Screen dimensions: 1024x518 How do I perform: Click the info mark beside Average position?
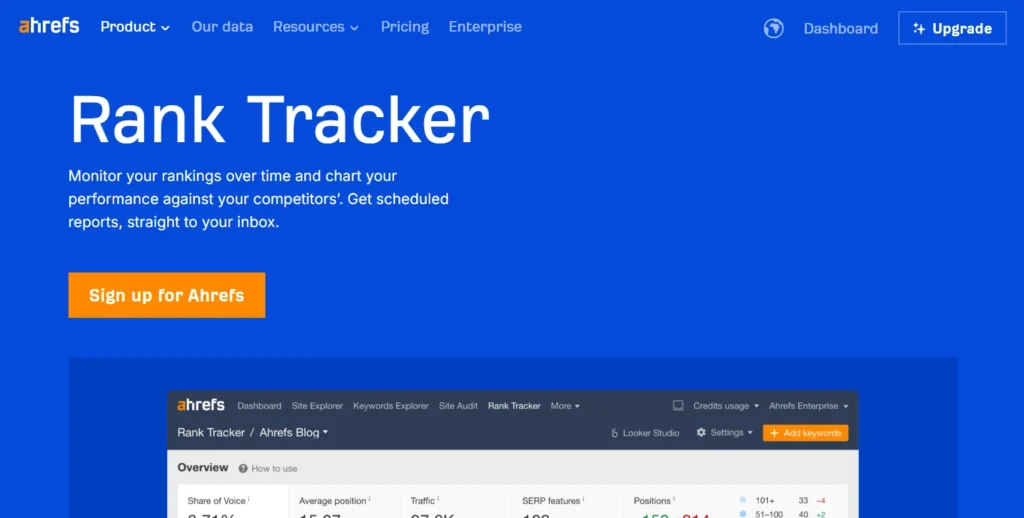coord(370,499)
